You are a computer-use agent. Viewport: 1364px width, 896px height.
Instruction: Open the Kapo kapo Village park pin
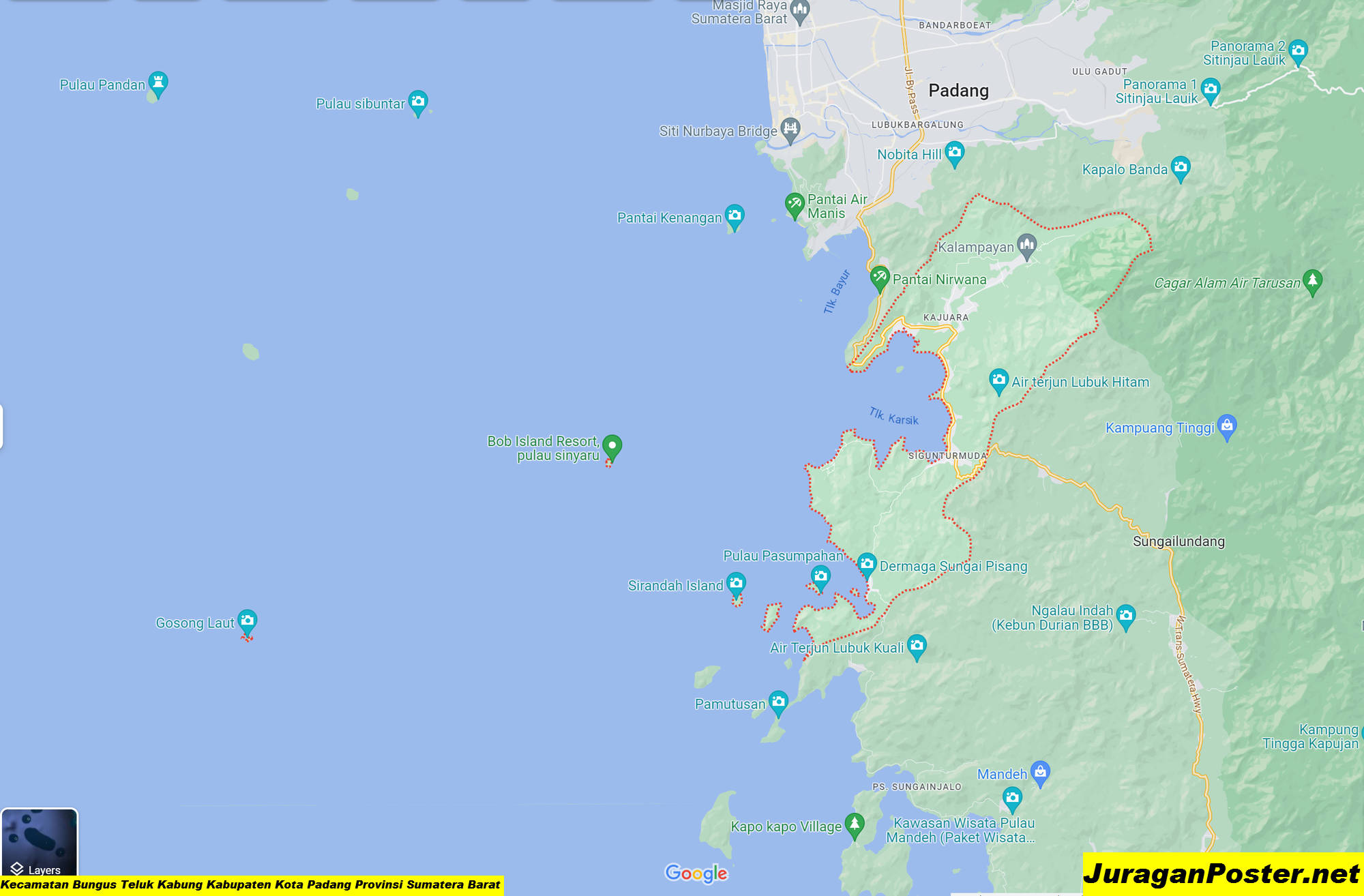[855, 826]
